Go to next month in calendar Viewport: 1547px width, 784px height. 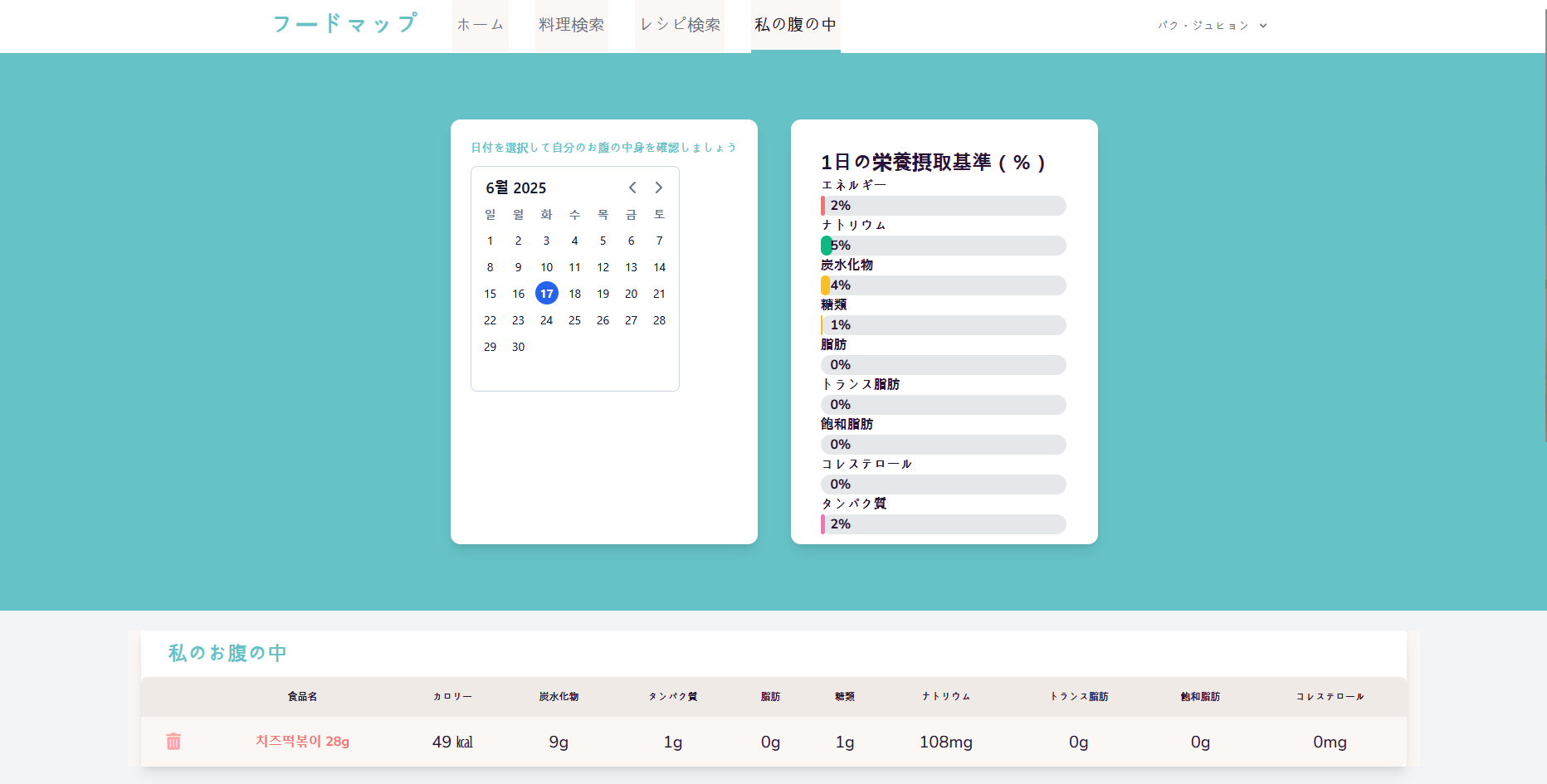point(659,187)
